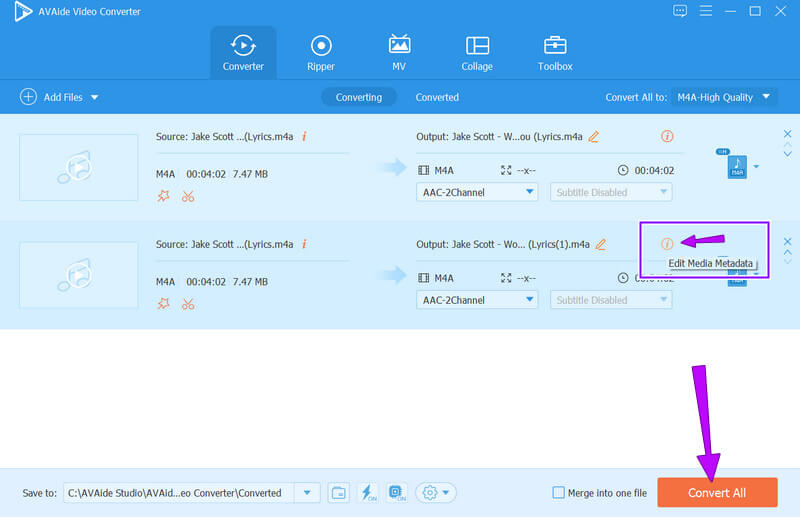Select first file's audio thumbnail
800x517 pixels.
tap(79, 167)
